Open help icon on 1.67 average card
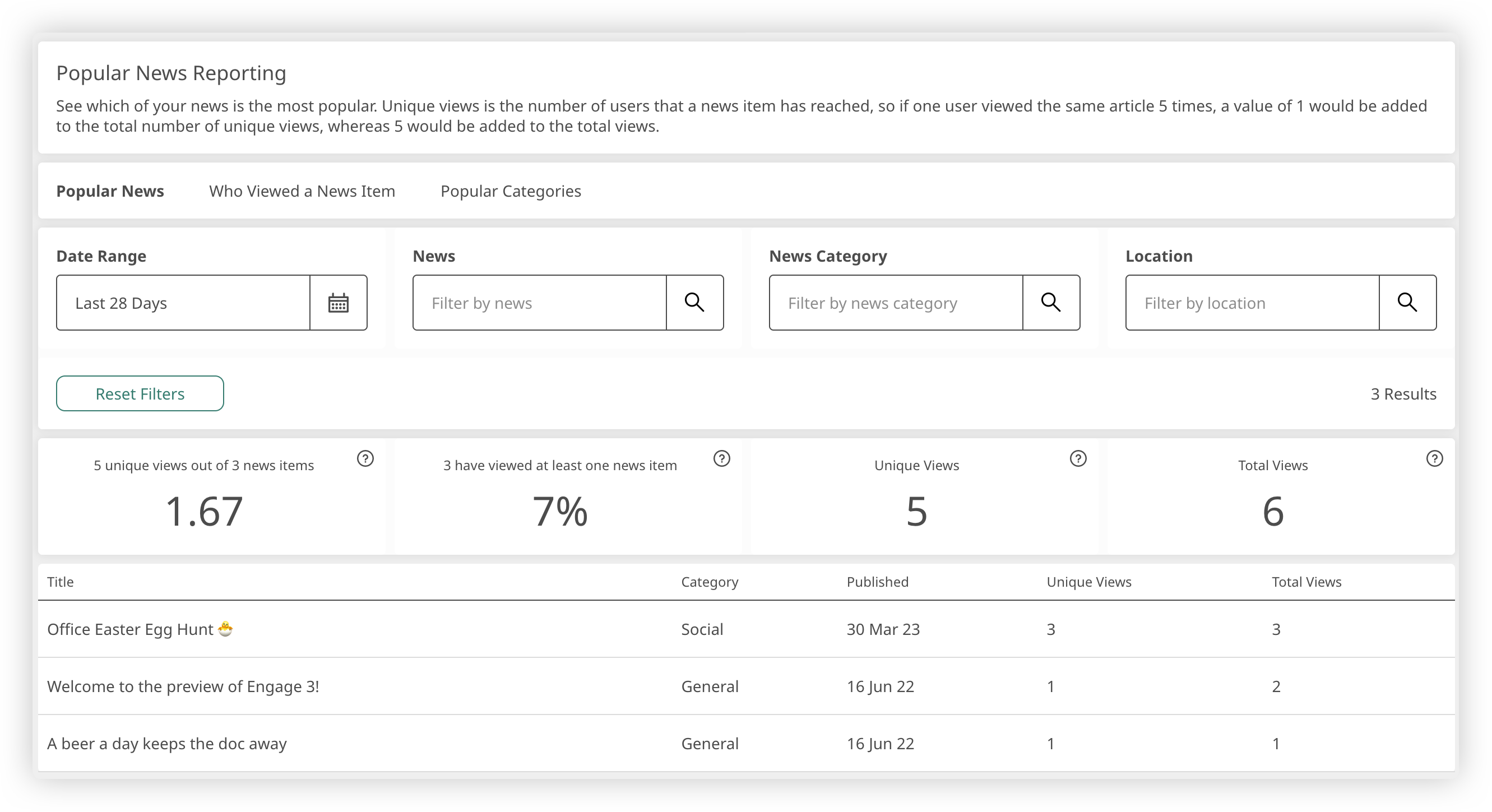The width and height of the screenshot is (1492, 812). pos(365,459)
